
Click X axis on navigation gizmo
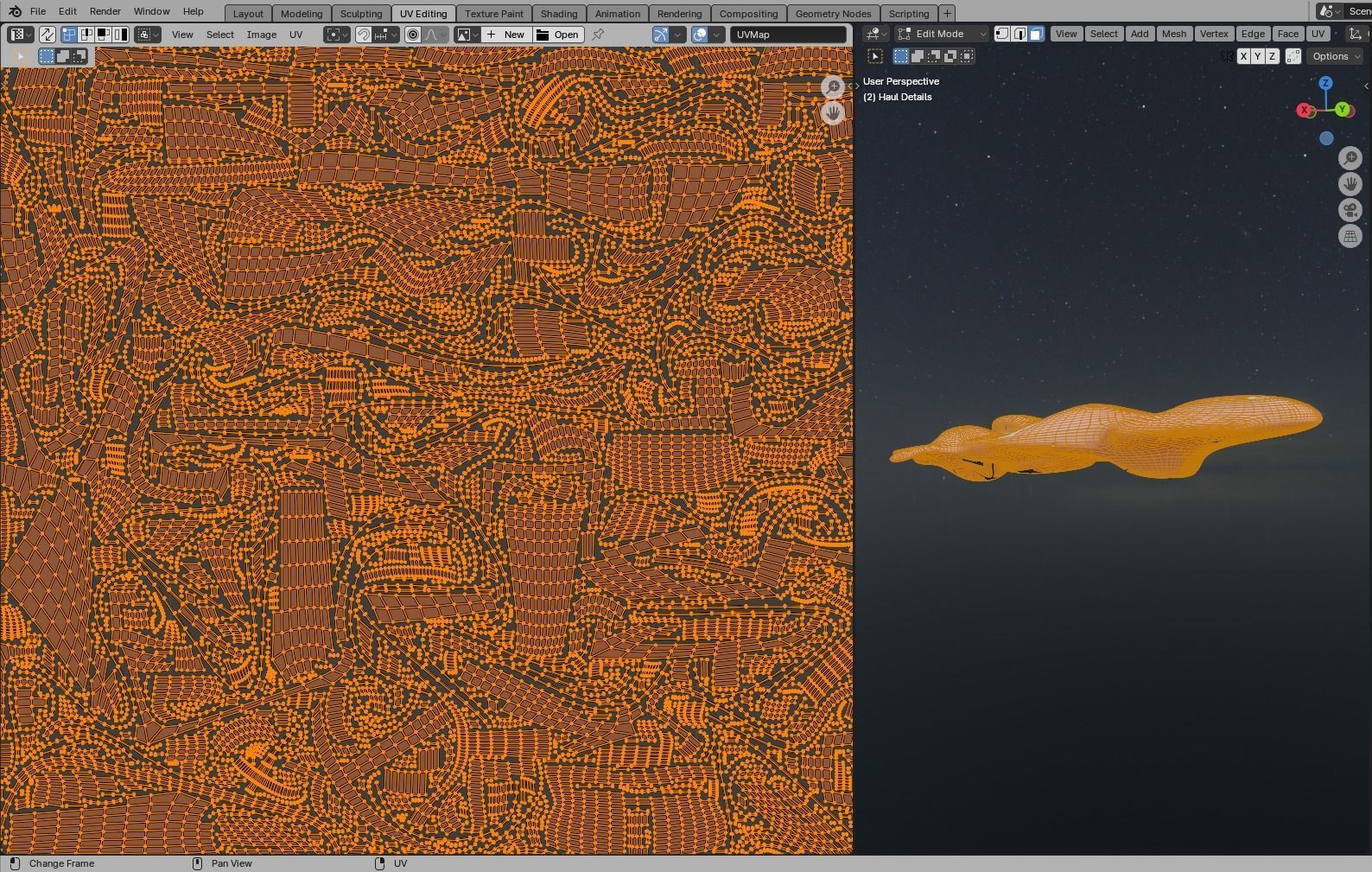(x=1305, y=110)
